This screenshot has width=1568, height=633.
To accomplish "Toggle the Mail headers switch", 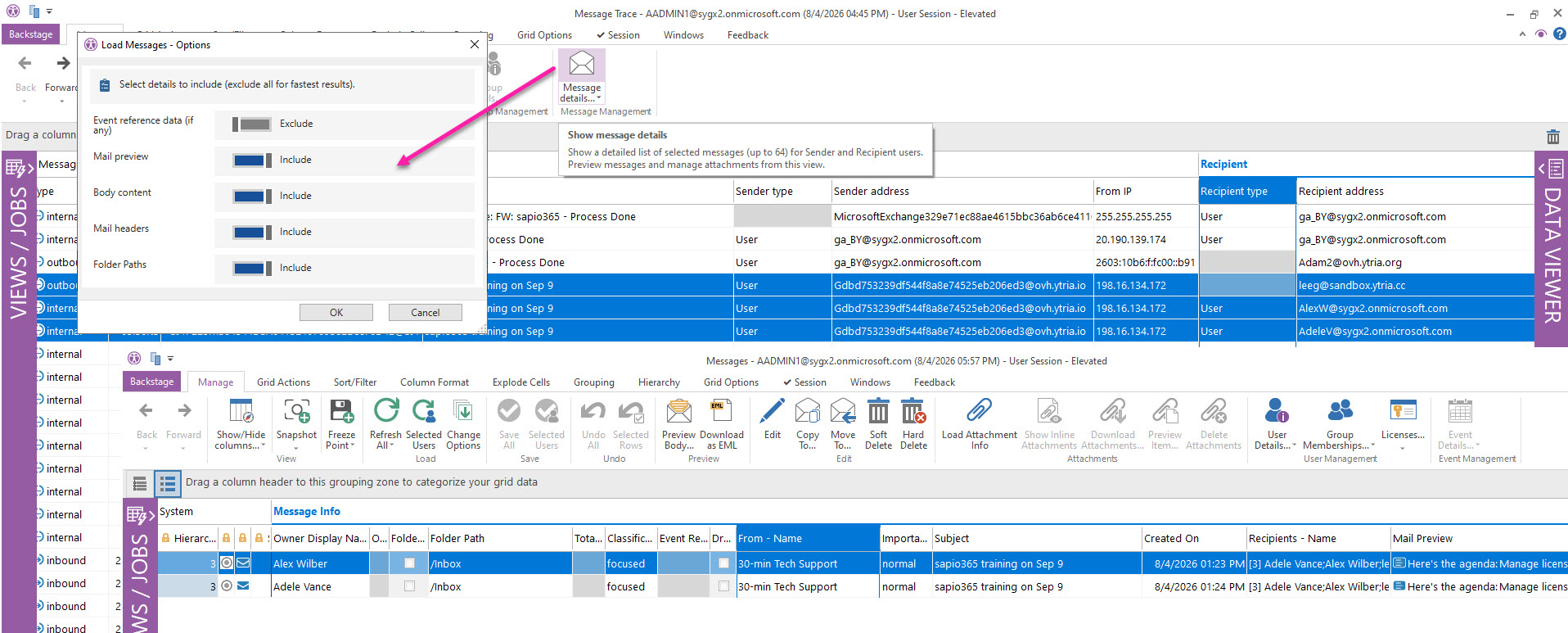I will coord(251,233).
